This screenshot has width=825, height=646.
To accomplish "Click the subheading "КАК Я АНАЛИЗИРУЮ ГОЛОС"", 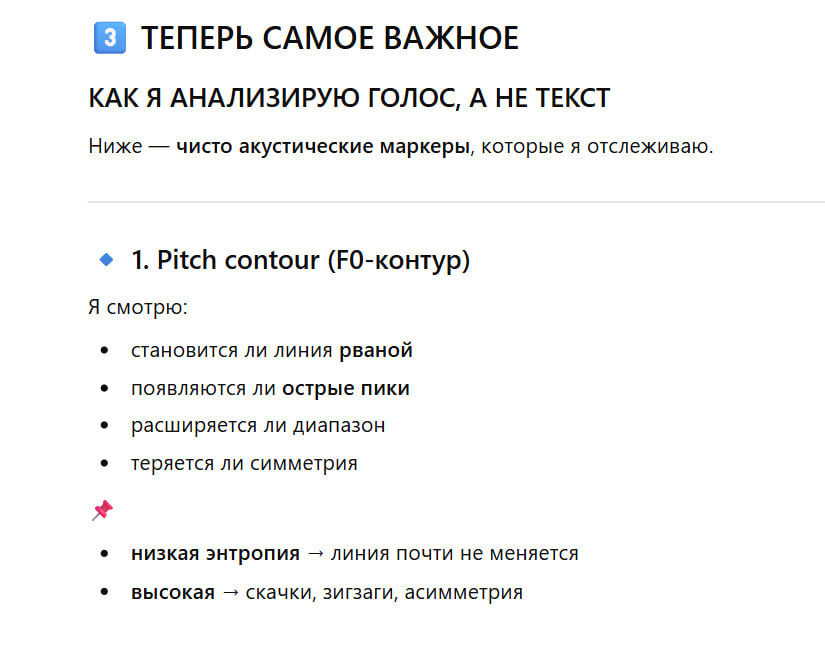I will [x=349, y=98].
